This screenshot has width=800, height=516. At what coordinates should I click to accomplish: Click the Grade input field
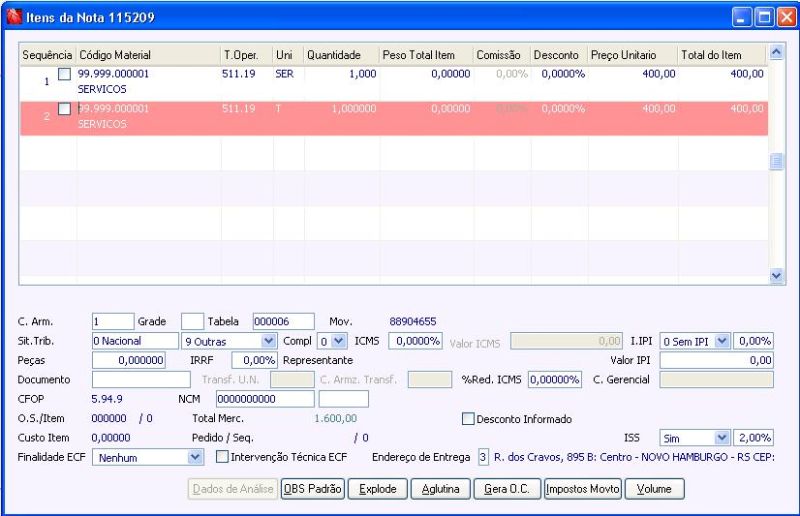click(x=192, y=322)
